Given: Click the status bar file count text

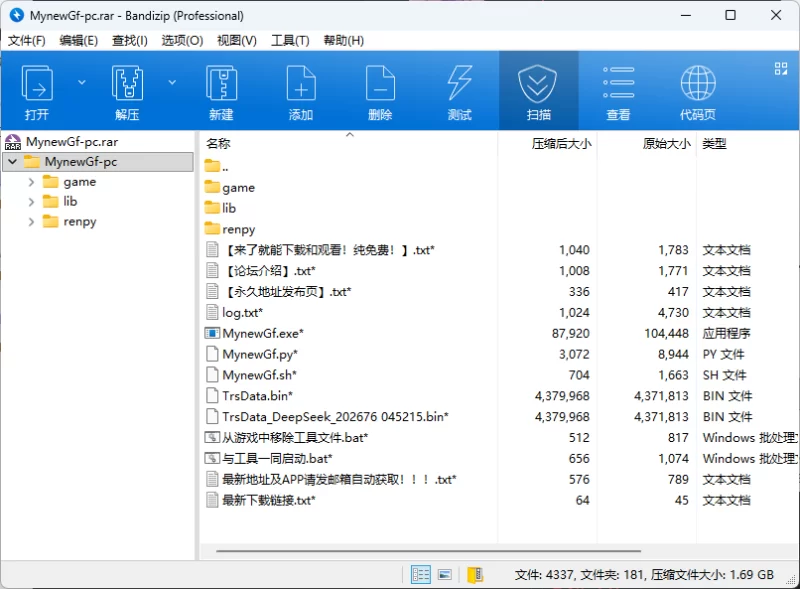Looking at the screenshot, I should 644,575.
